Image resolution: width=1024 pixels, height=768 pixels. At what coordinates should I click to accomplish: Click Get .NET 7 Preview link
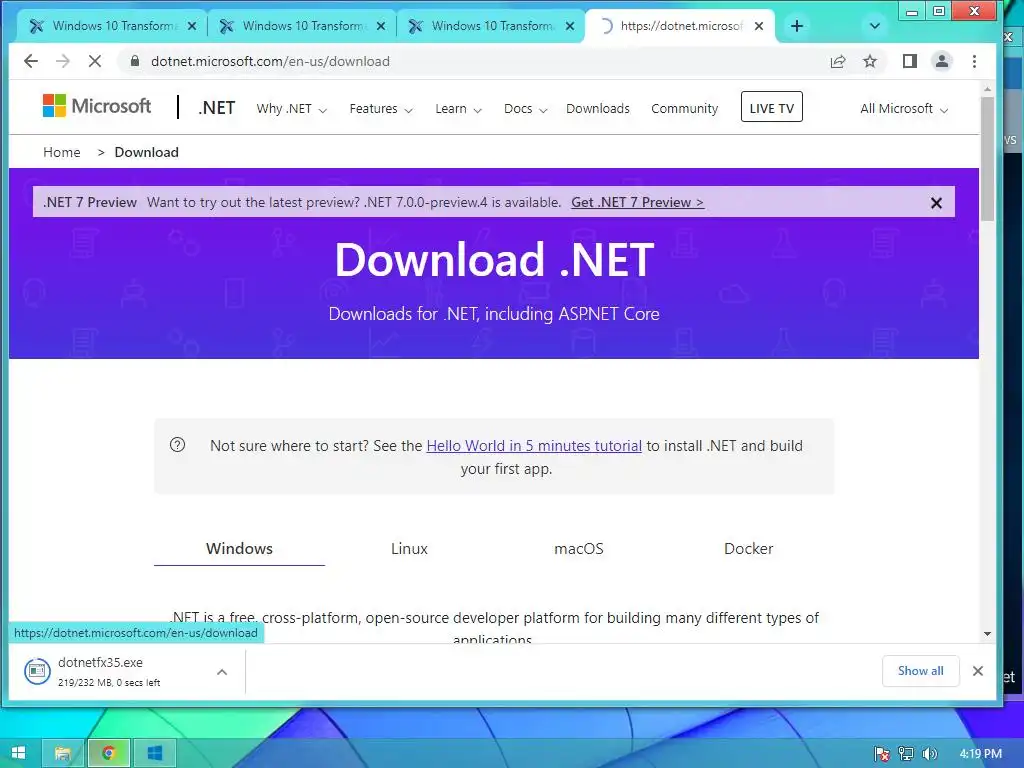coord(637,202)
